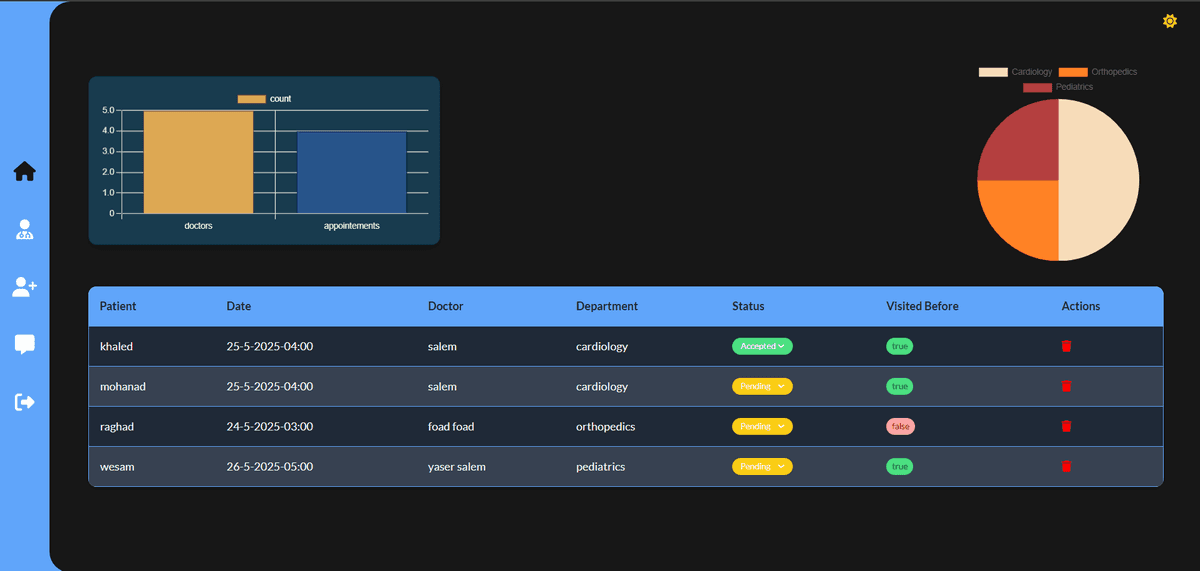Expand mohanad's Pending status dropdown

tap(762, 386)
